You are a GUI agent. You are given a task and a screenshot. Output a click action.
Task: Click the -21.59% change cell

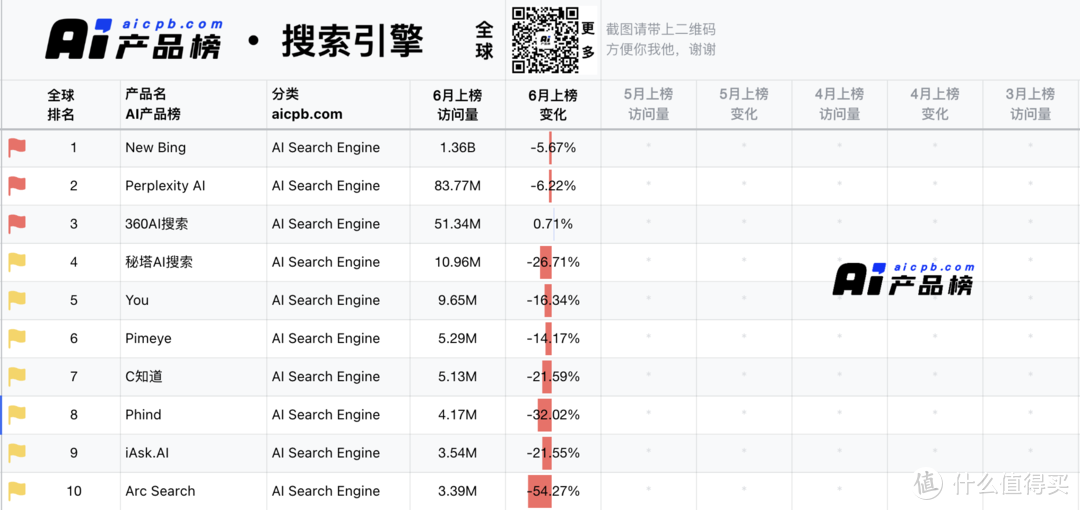click(553, 376)
